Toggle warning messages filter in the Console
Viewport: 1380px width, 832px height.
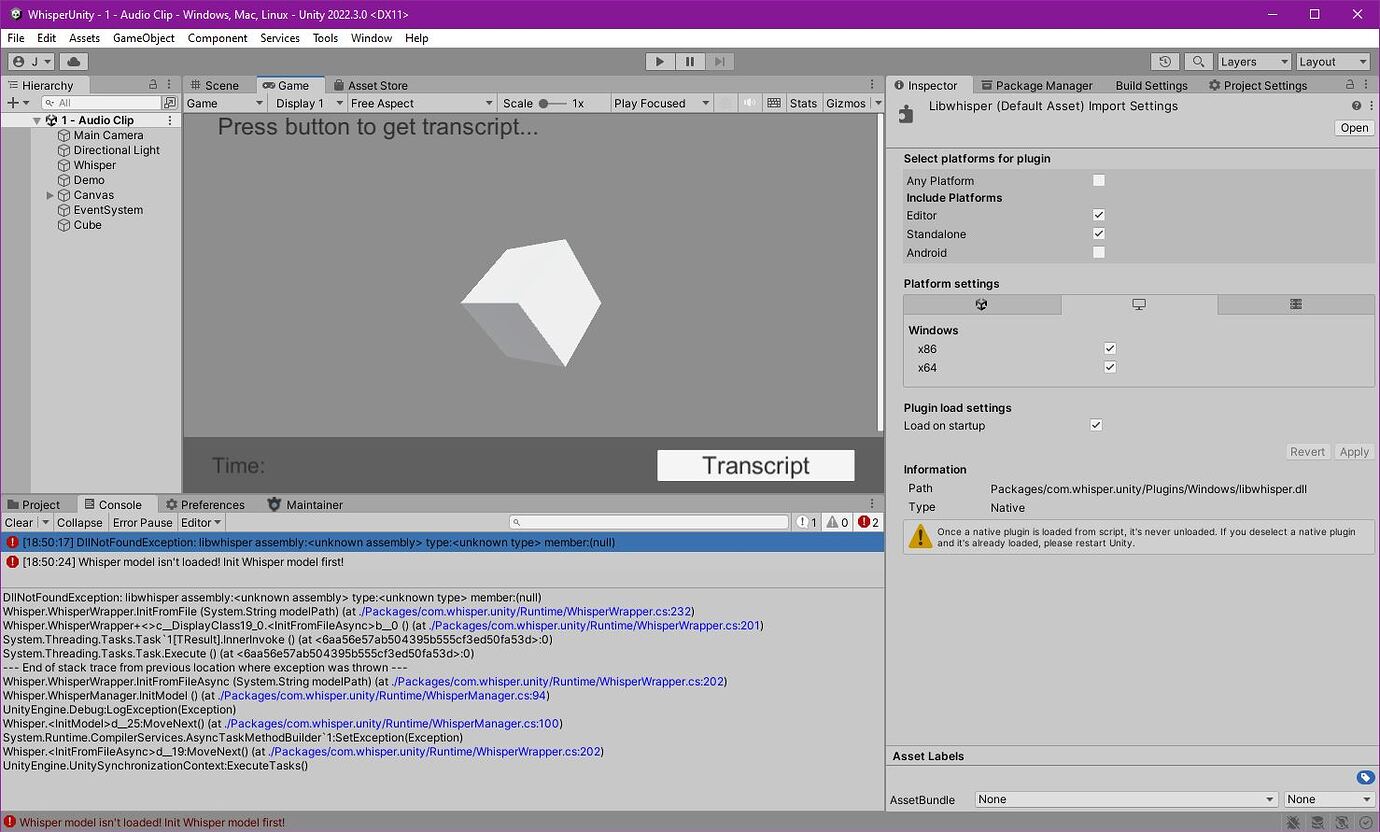pos(835,521)
